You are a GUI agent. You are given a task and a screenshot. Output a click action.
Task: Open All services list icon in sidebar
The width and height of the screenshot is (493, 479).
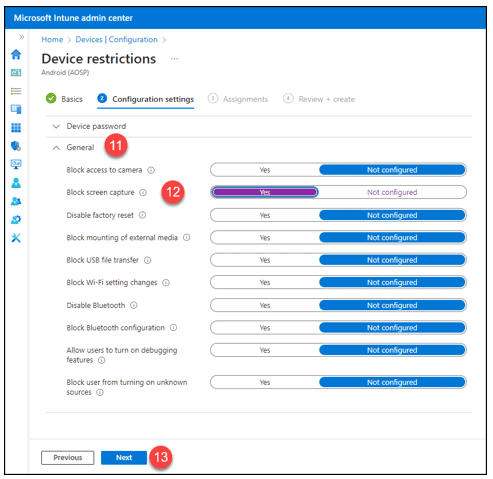pyautogui.click(x=16, y=91)
